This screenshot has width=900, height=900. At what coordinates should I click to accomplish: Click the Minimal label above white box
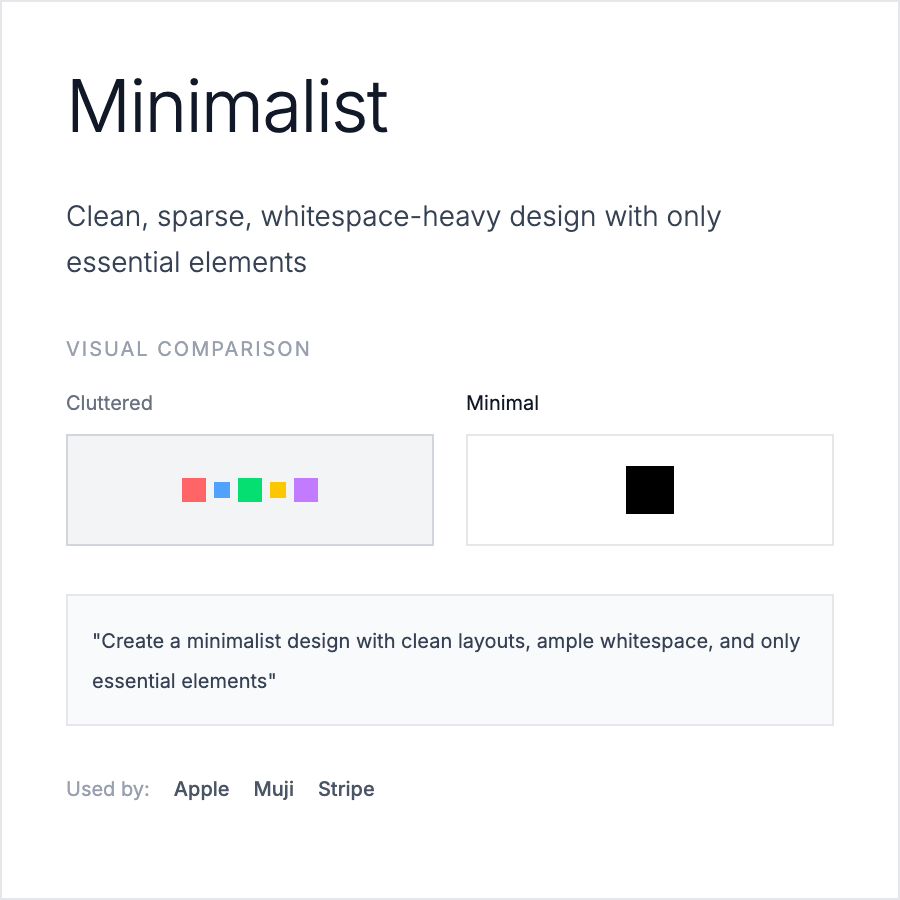502,403
